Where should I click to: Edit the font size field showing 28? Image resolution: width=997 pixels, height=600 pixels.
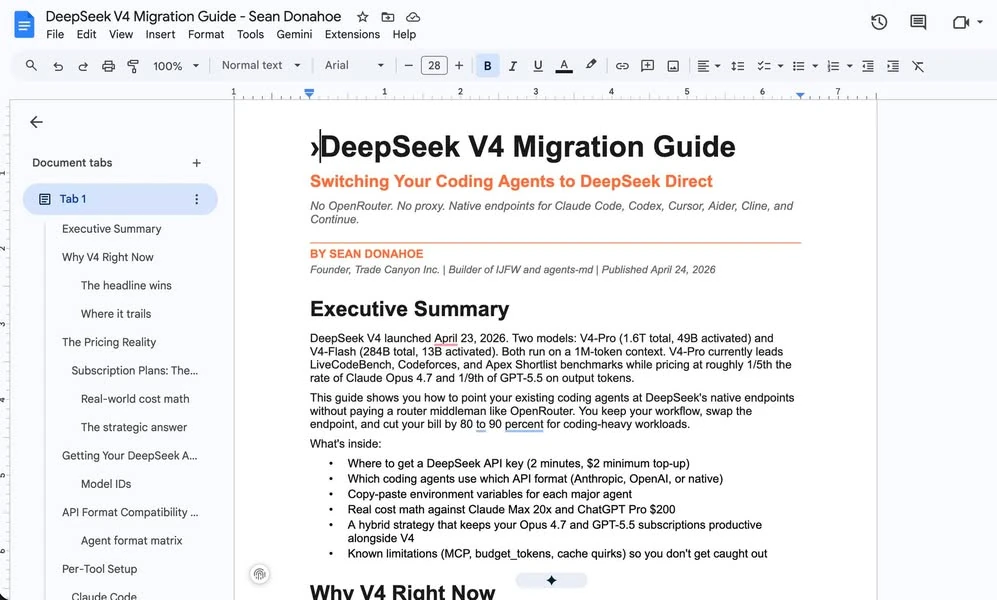434,65
